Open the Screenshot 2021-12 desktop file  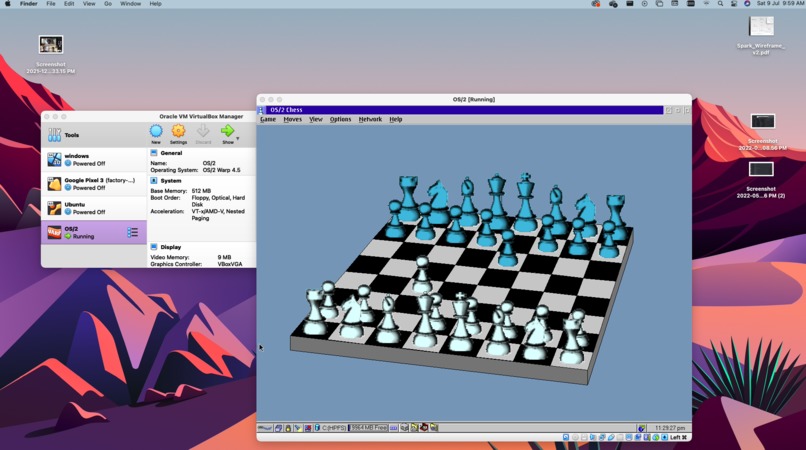pos(51,54)
